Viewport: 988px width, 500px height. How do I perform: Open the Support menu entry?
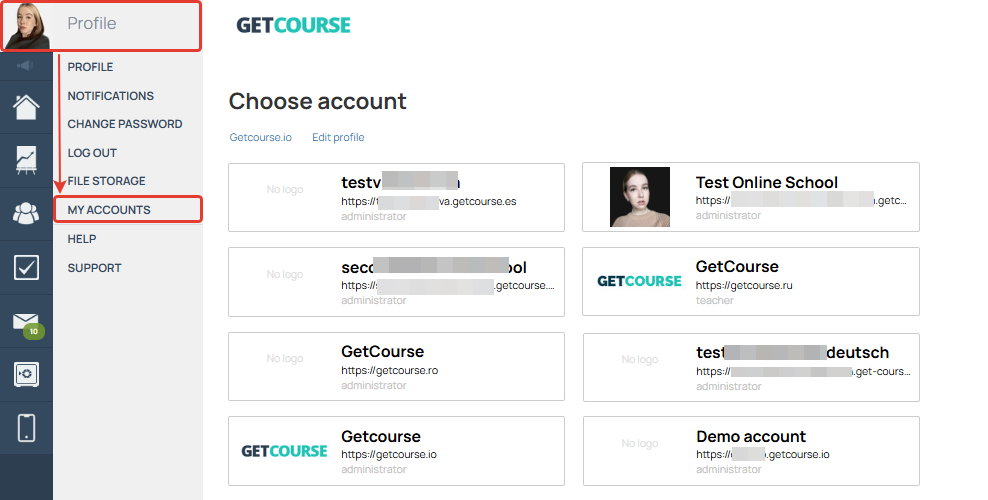pos(95,268)
